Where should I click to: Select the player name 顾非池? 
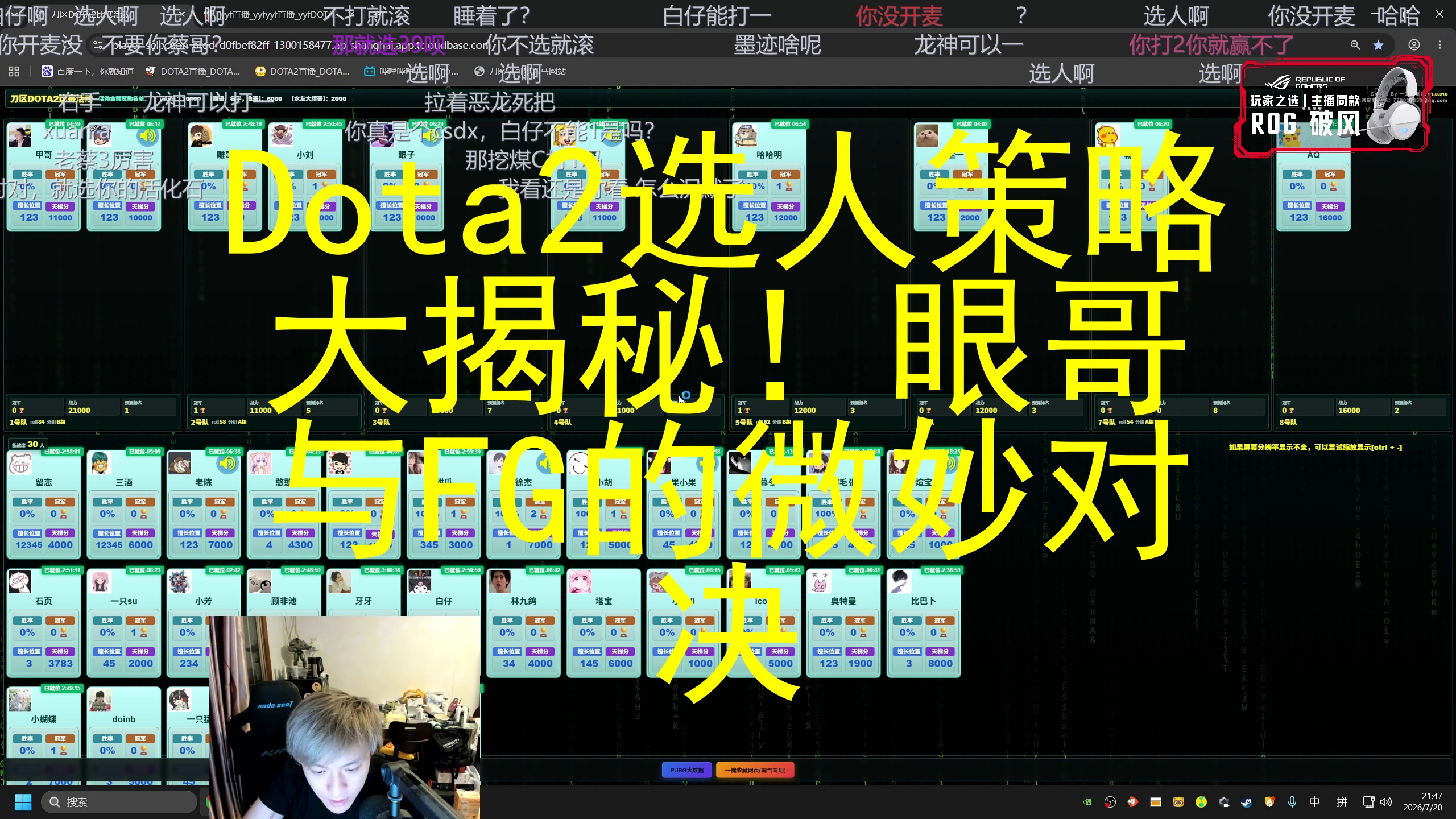tap(284, 601)
